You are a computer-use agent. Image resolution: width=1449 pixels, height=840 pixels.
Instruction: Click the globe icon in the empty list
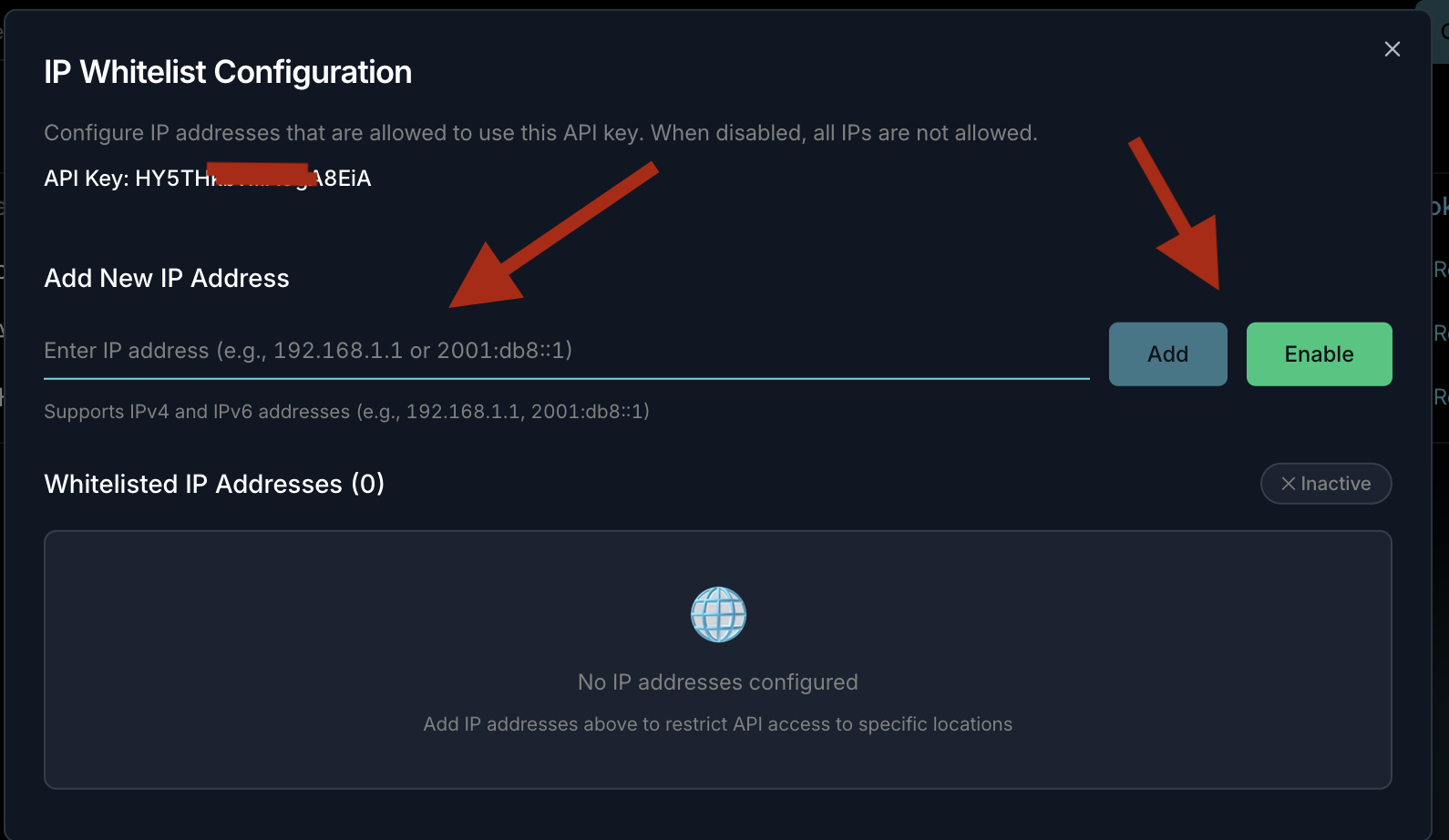(718, 614)
